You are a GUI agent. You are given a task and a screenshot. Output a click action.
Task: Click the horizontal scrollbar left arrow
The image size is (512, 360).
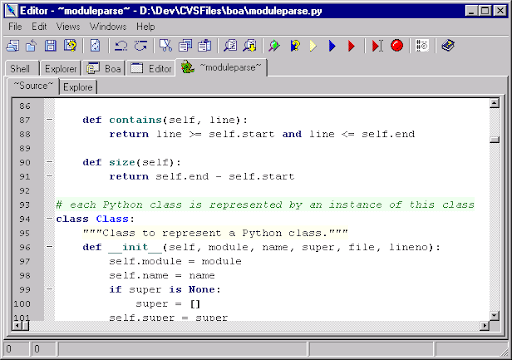17,326
